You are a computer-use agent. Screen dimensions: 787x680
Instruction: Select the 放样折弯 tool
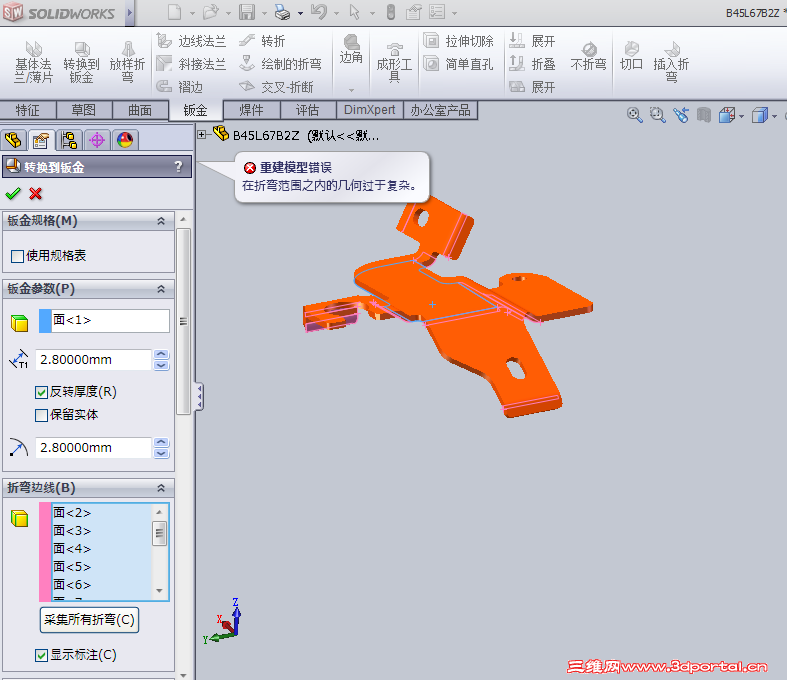pos(127,62)
